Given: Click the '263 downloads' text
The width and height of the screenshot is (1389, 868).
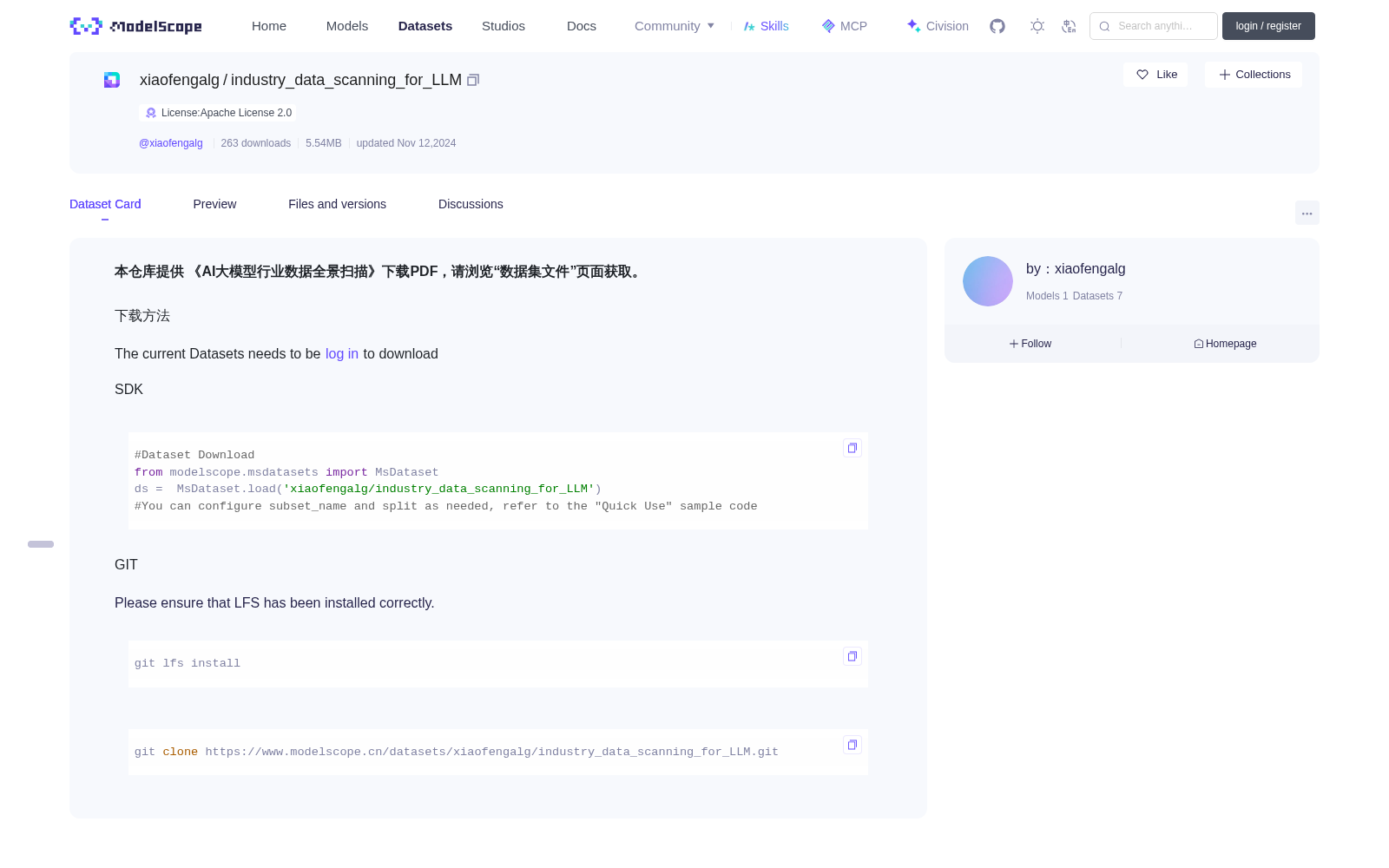Looking at the screenshot, I should tap(256, 143).
